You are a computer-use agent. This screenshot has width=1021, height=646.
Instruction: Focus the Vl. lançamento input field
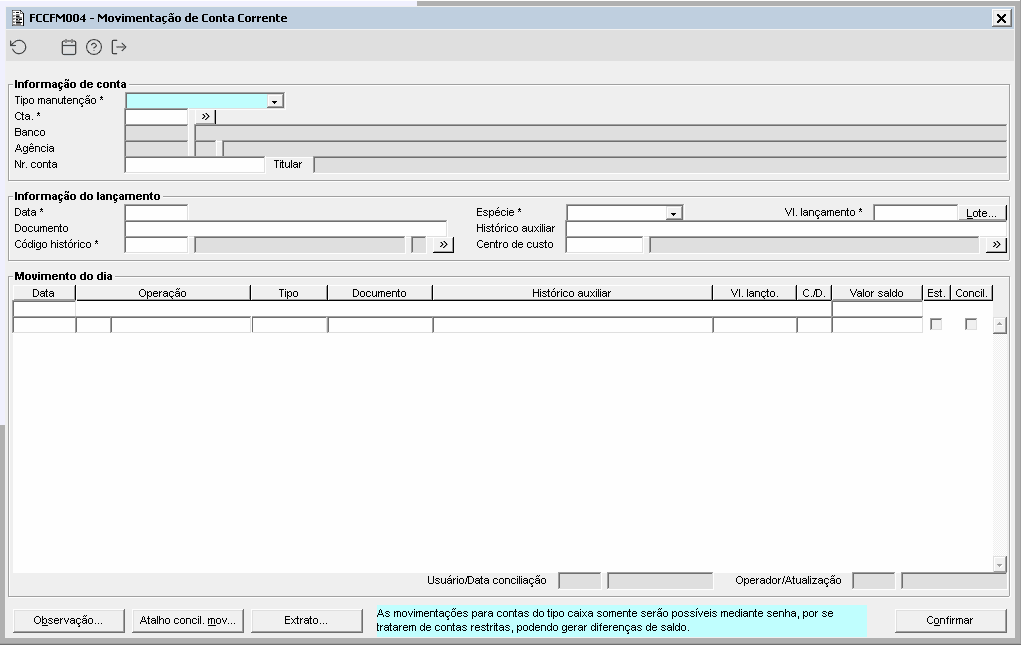(x=916, y=213)
